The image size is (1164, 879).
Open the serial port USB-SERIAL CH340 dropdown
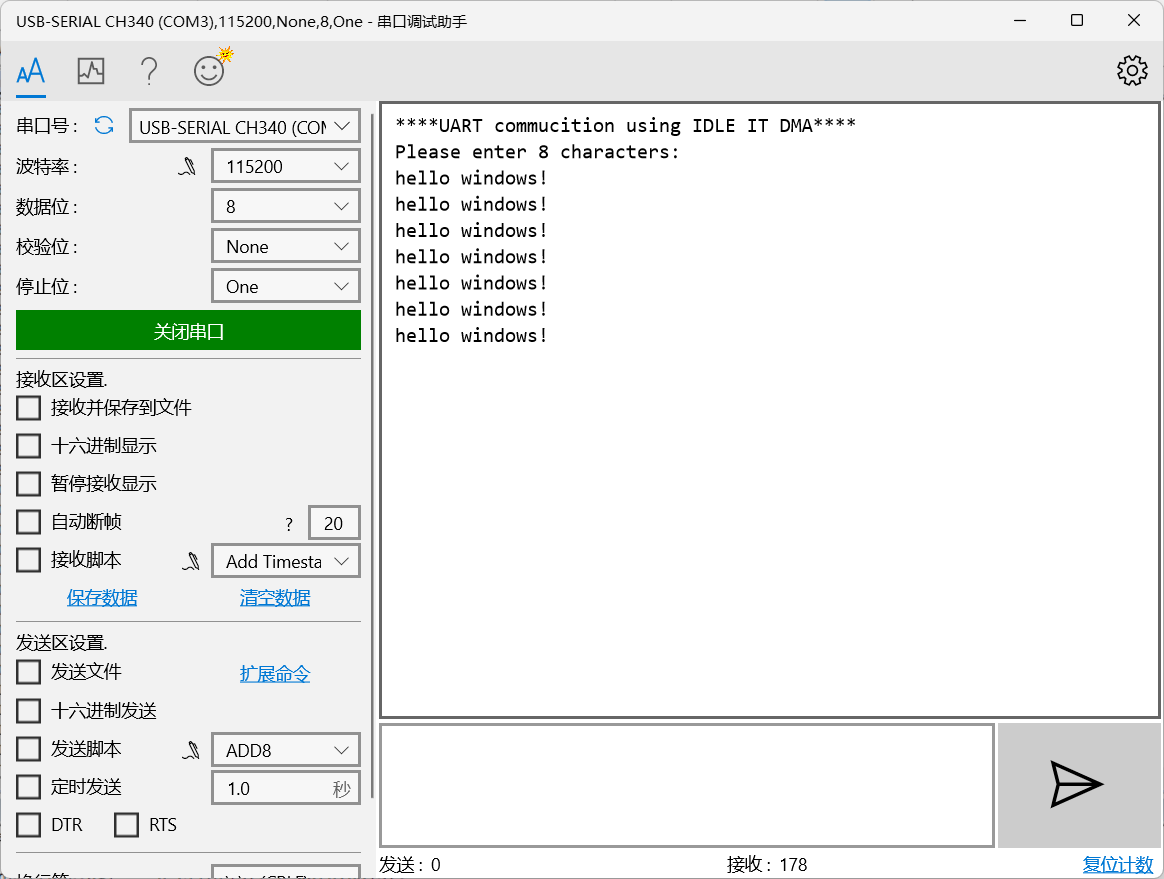[245, 126]
